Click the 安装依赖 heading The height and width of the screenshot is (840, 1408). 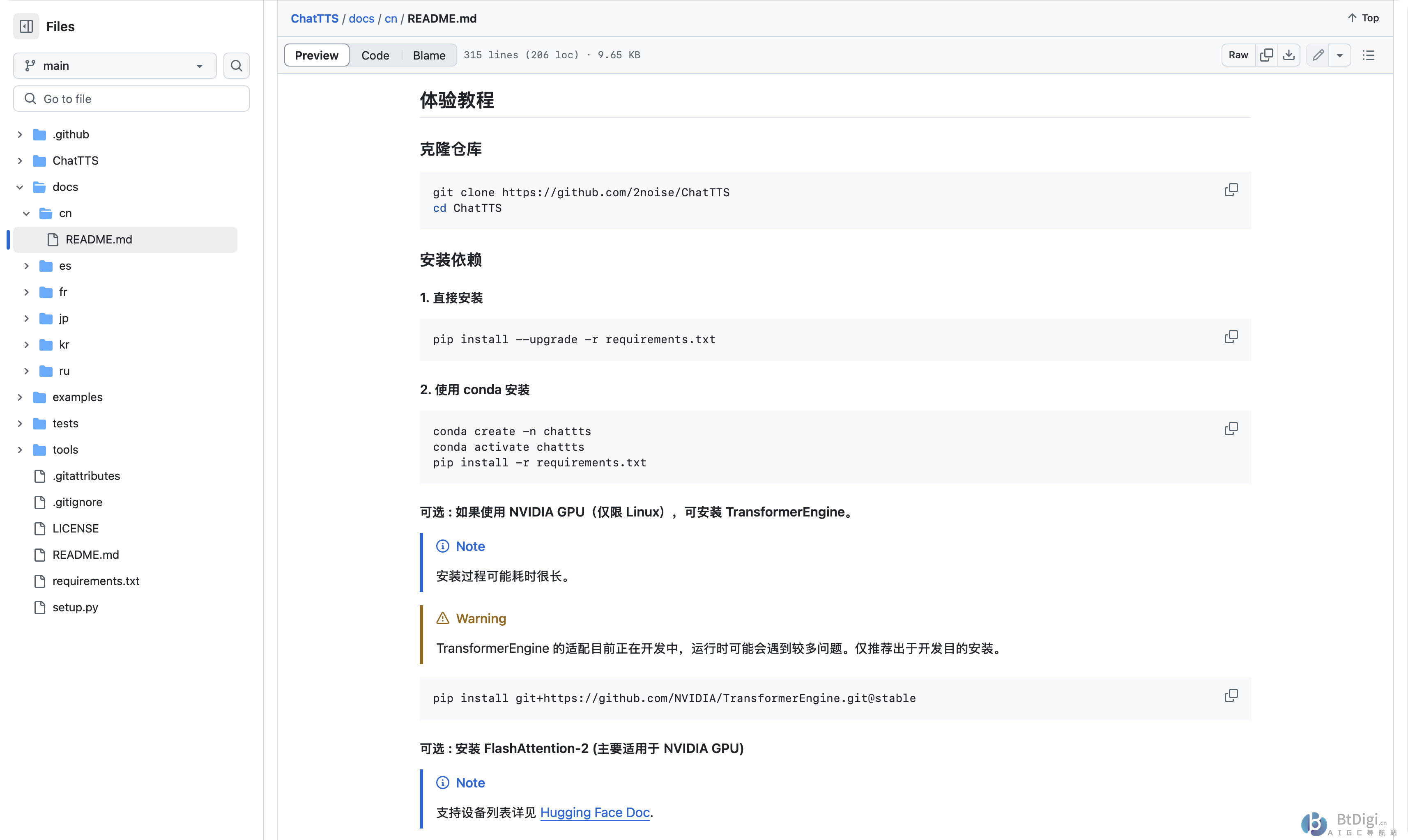(x=451, y=260)
